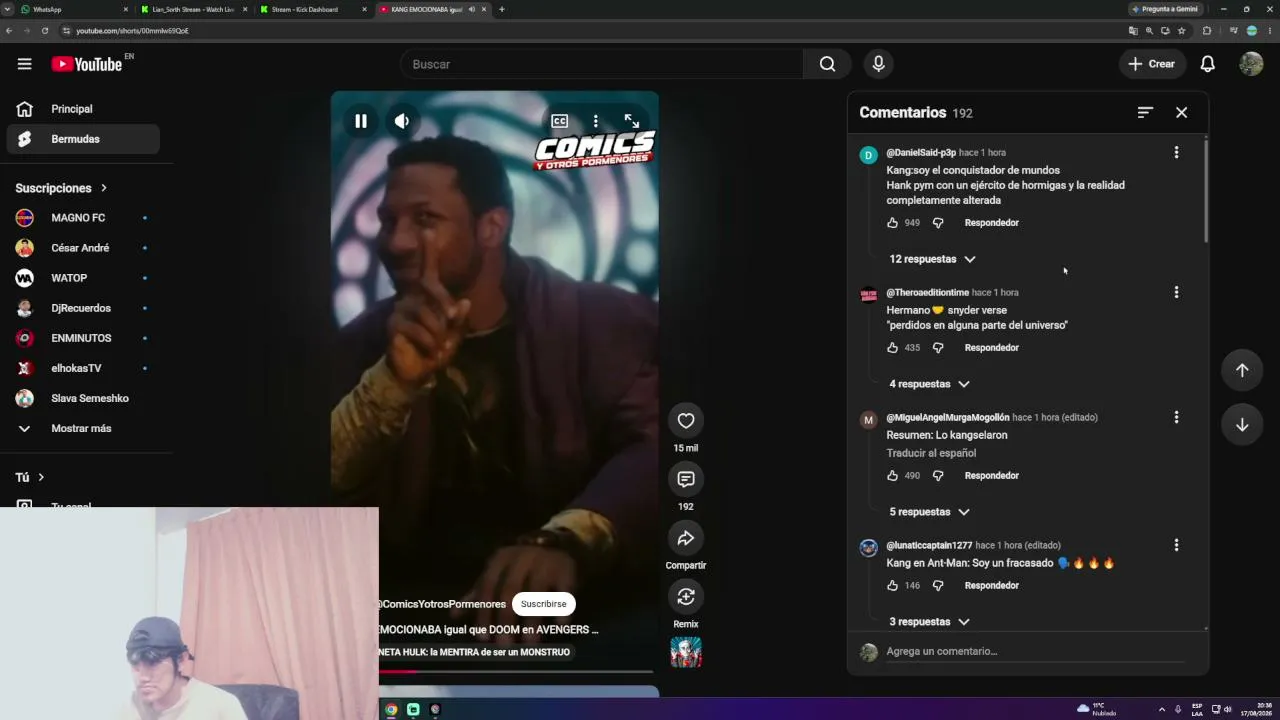
Task: Expand the 5 respuestas thread
Action: (x=929, y=512)
